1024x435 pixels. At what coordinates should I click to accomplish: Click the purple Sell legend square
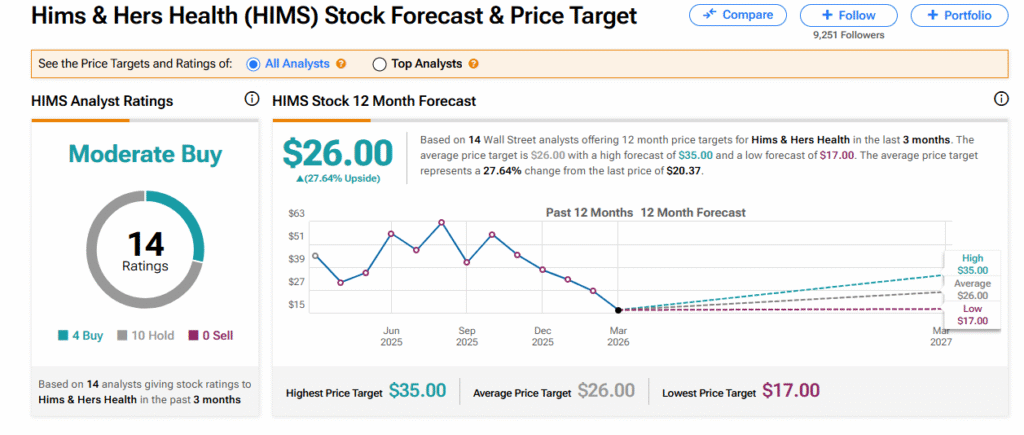click(193, 336)
